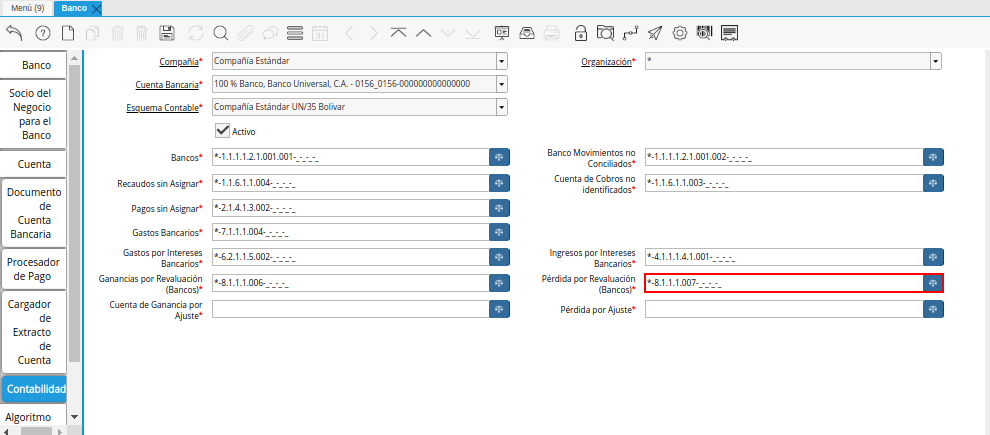Click the Cuenta Bancaria label link
Image resolution: width=990 pixels, height=435 pixels.
[167, 84]
